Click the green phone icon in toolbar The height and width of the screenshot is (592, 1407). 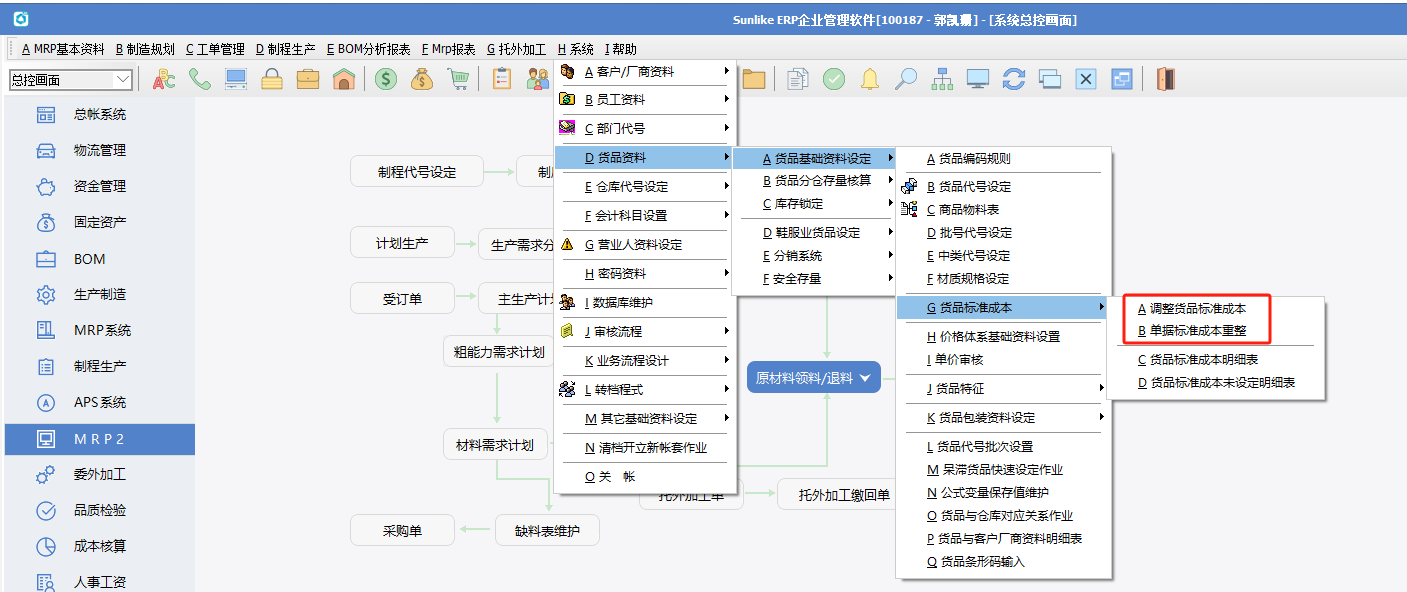click(200, 79)
